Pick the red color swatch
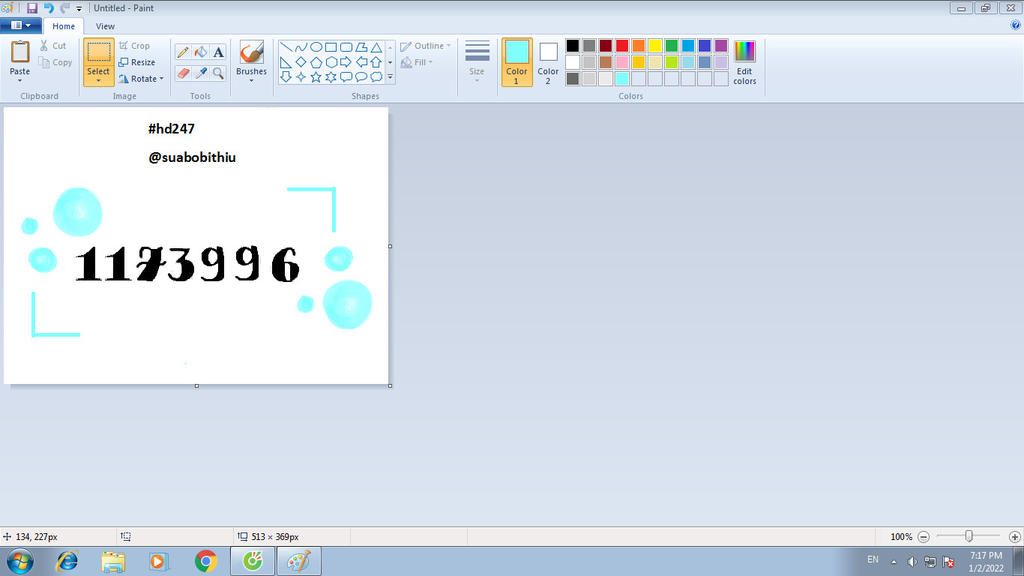The image size is (1024, 576). click(x=622, y=46)
